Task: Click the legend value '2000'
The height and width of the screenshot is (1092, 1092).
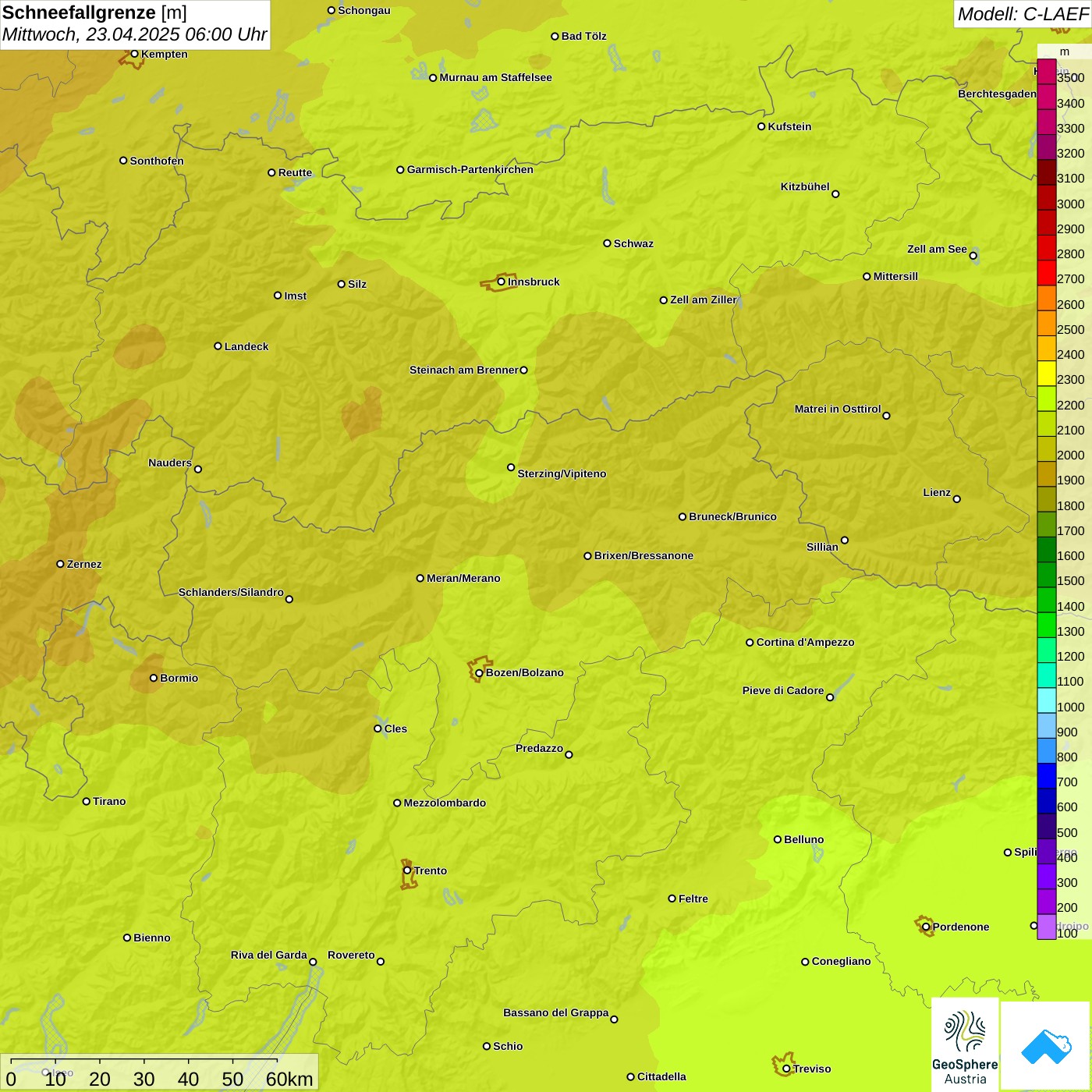Action: 1071,455
